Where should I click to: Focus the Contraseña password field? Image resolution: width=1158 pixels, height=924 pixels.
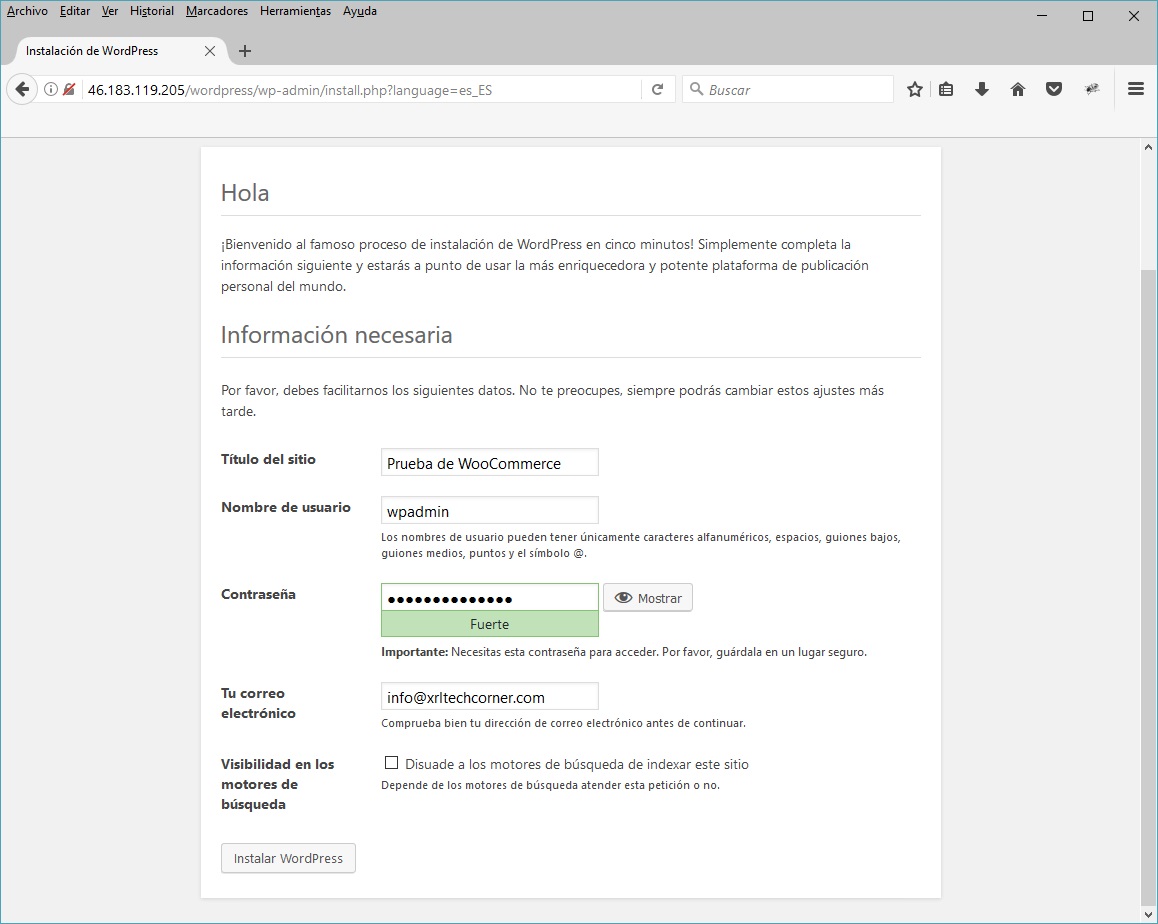(x=490, y=598)
